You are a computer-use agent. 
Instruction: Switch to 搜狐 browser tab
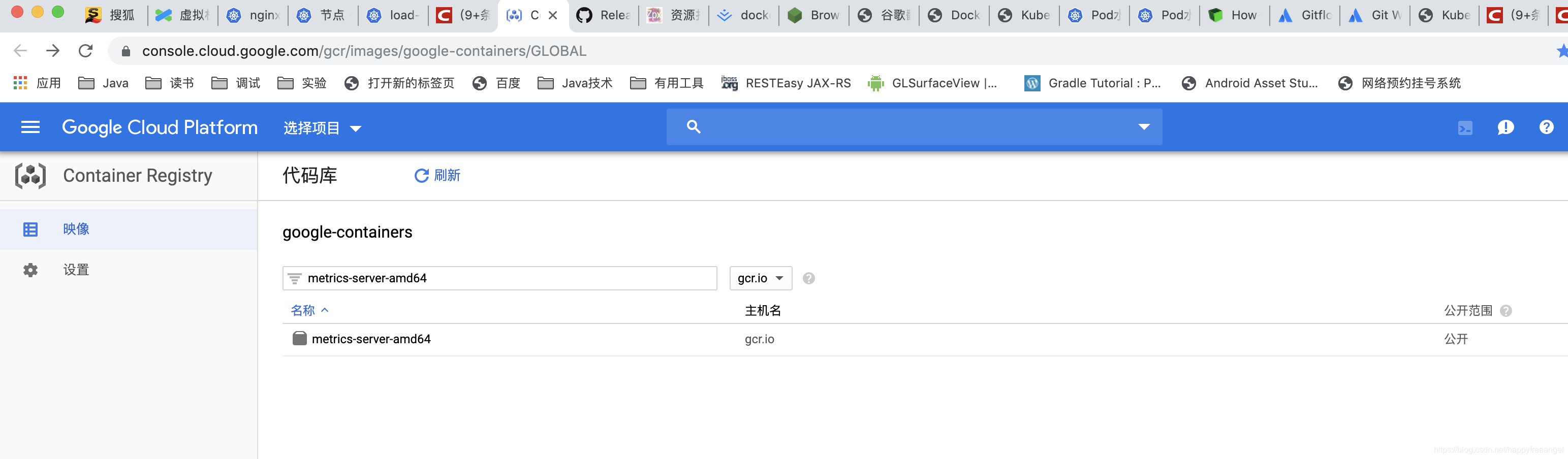coord(111,15)
